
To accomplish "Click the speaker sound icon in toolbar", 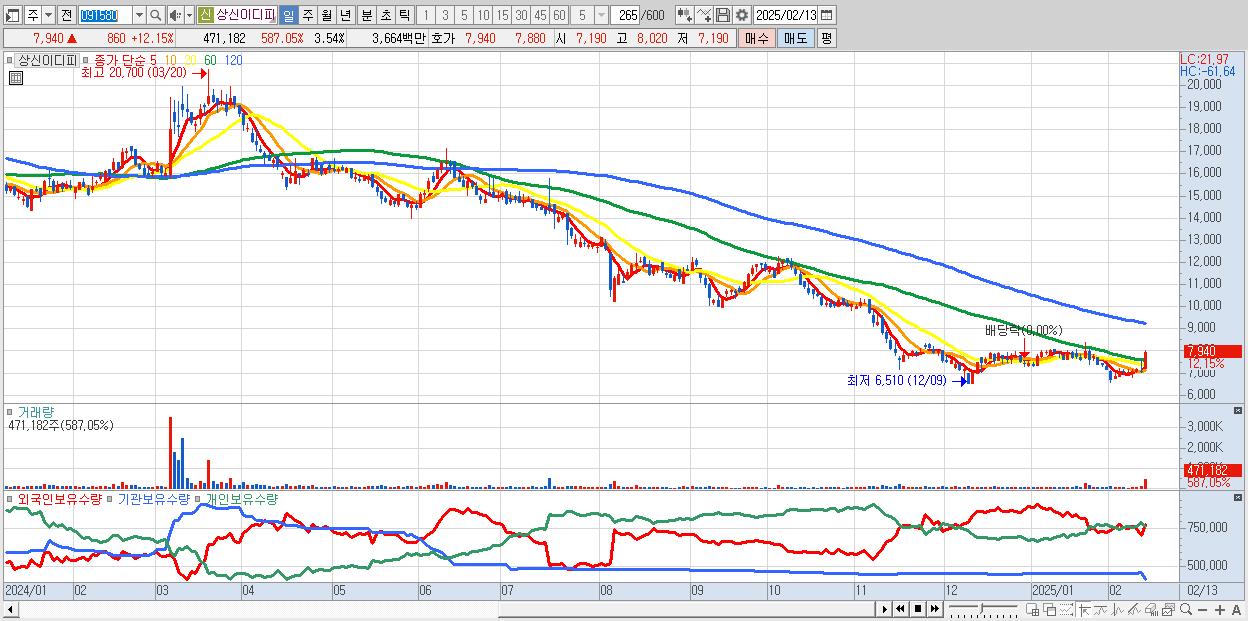I will point(175,15).
